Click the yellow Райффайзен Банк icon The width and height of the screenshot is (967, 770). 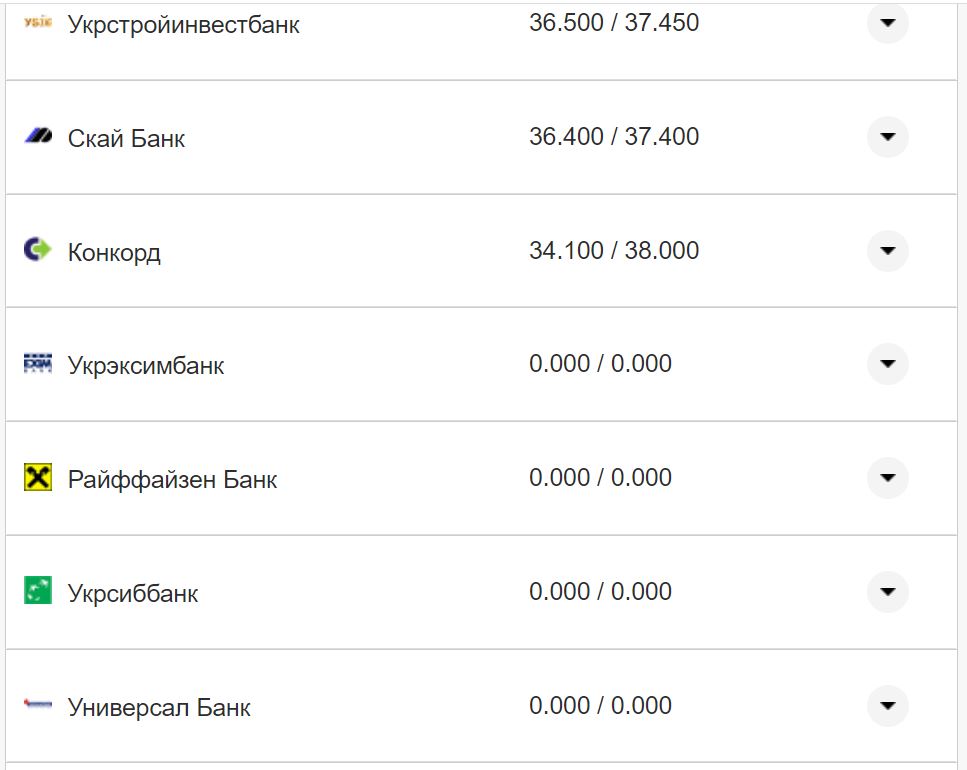pos(37,478)
